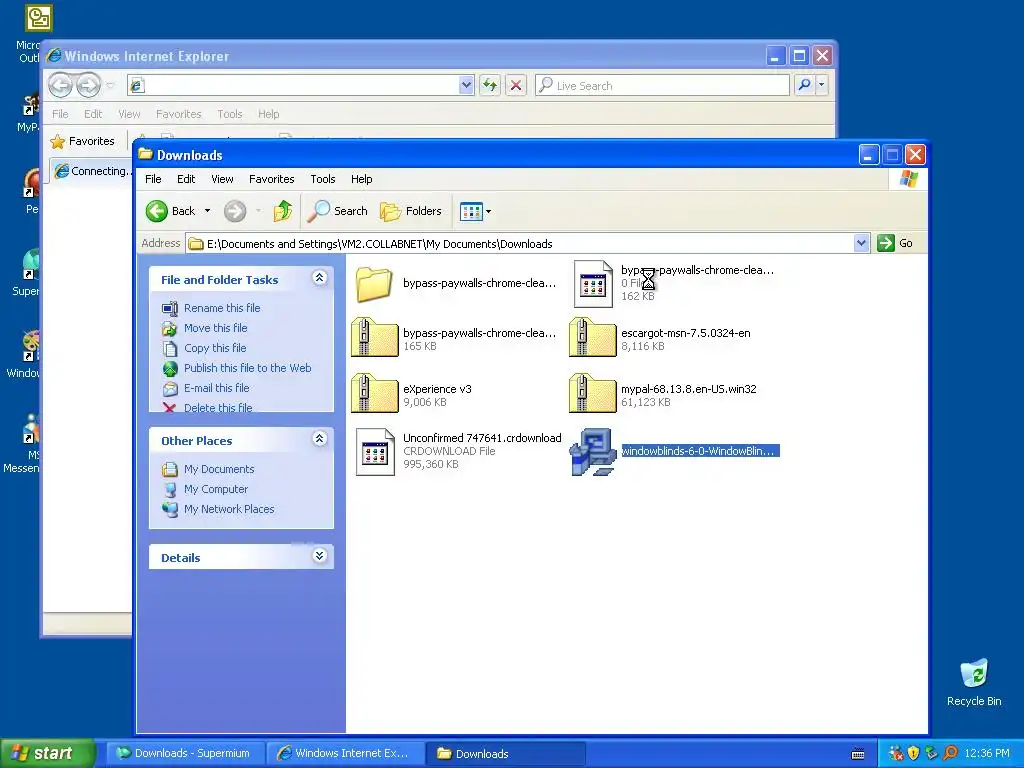Go to My Network Places
Viewport: 1024px width, 768px height.
(218, 509)
